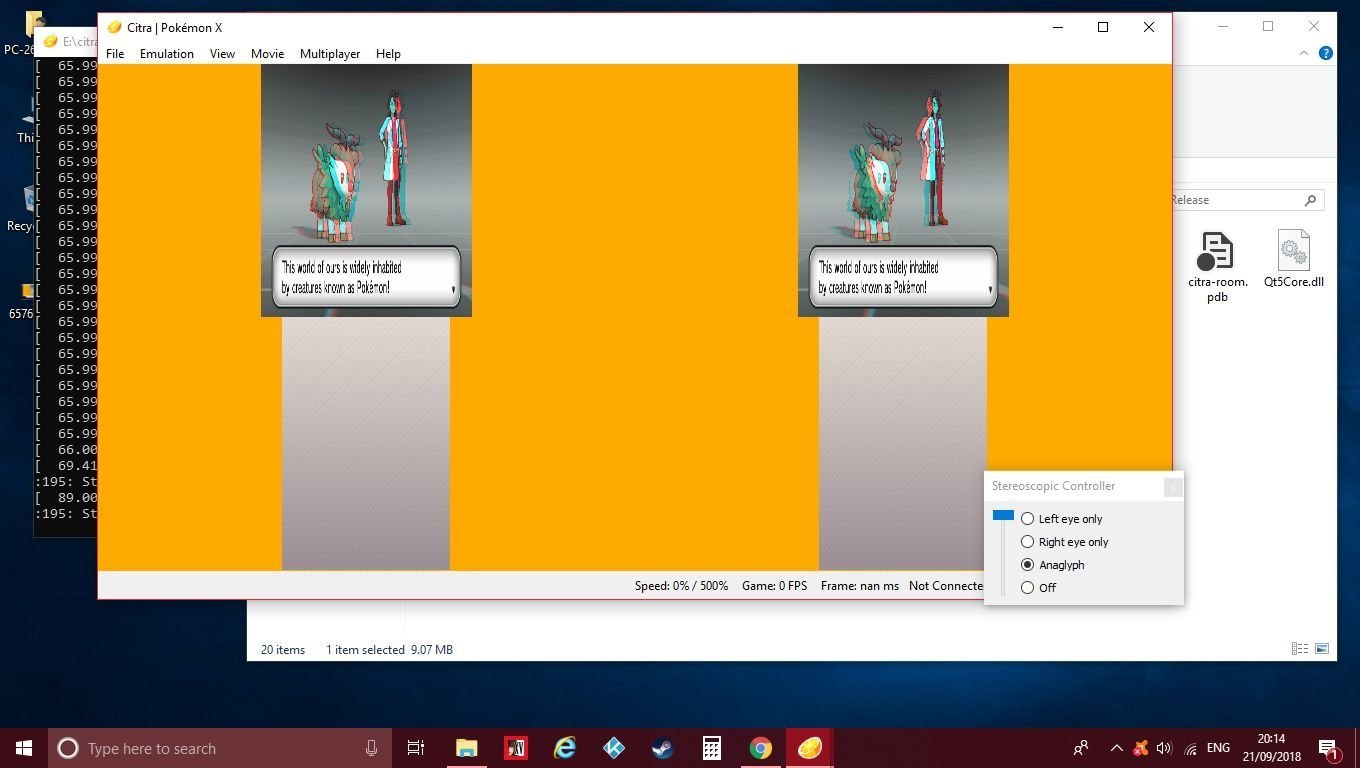
Task: Open Task View
Action: tap(416, 748)
